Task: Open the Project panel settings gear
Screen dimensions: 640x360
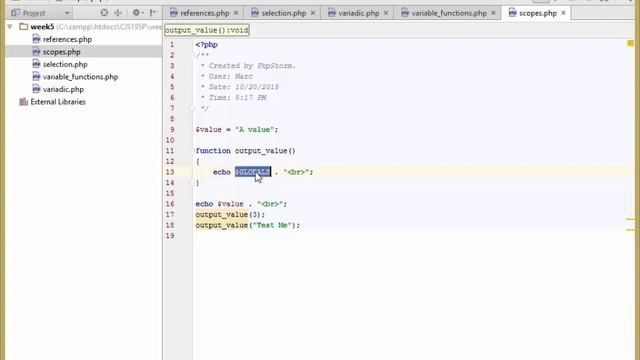Action: point(137,13)
